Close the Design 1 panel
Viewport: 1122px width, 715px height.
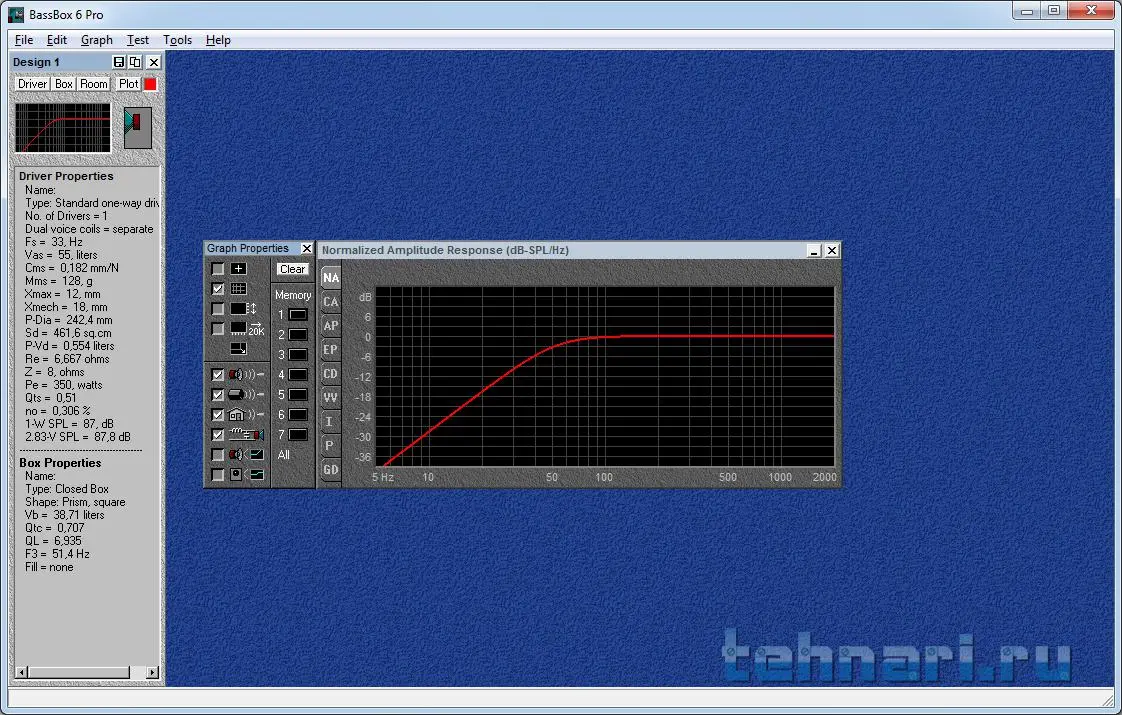pyautogui.click(x=153, y=62)
